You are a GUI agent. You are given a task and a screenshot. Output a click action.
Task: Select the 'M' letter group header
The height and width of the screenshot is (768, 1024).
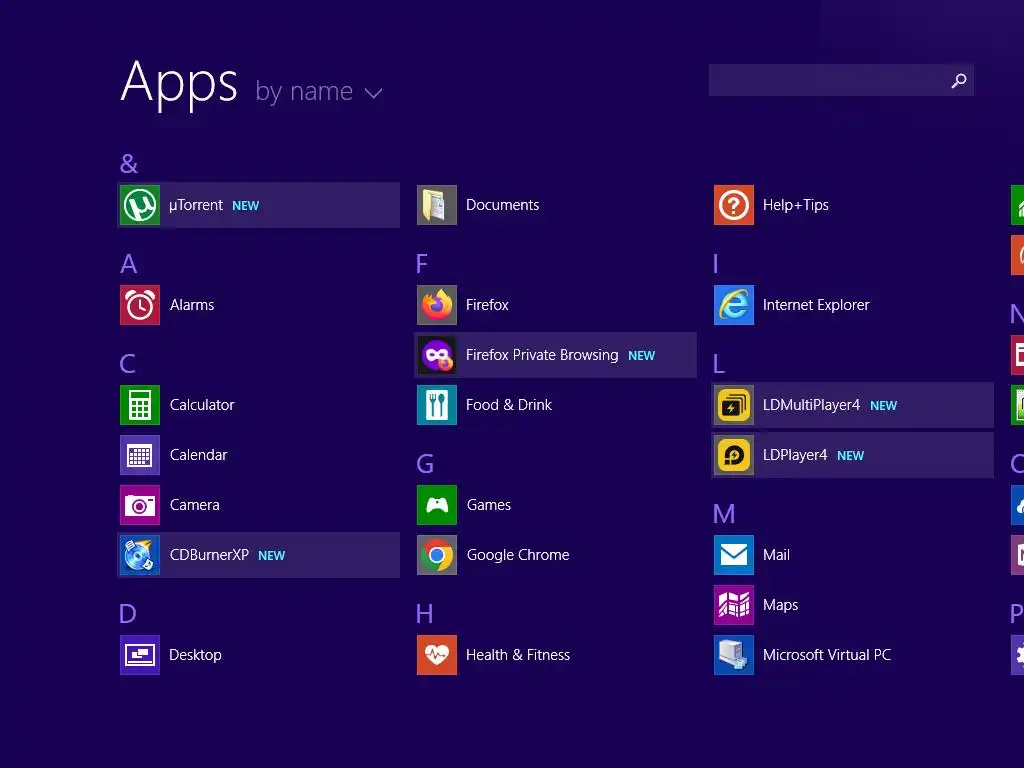click(724, 514)
